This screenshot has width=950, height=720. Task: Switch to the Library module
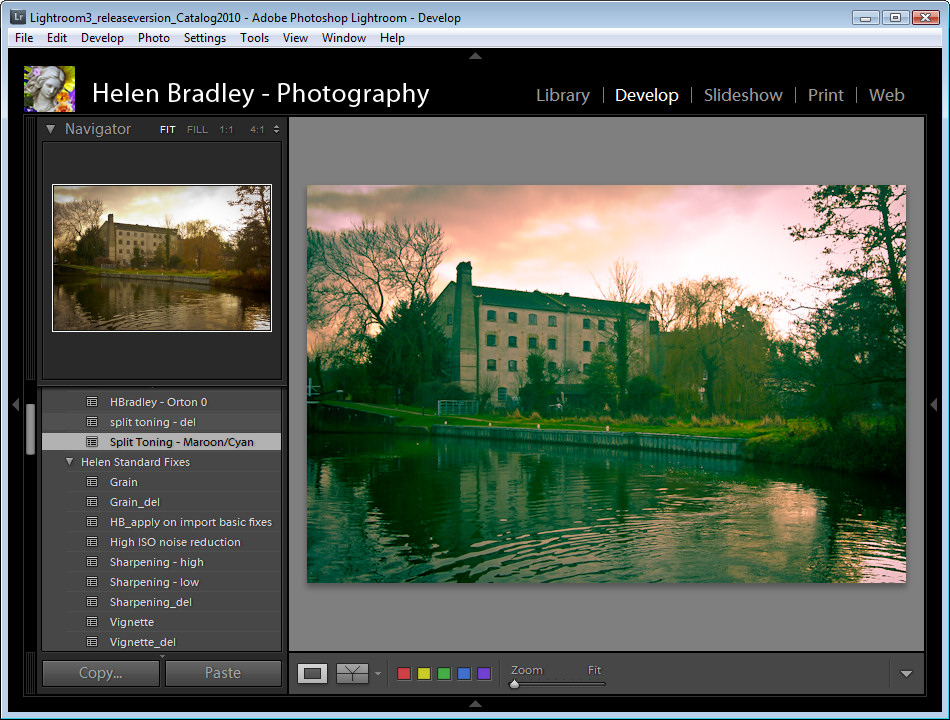562,95
